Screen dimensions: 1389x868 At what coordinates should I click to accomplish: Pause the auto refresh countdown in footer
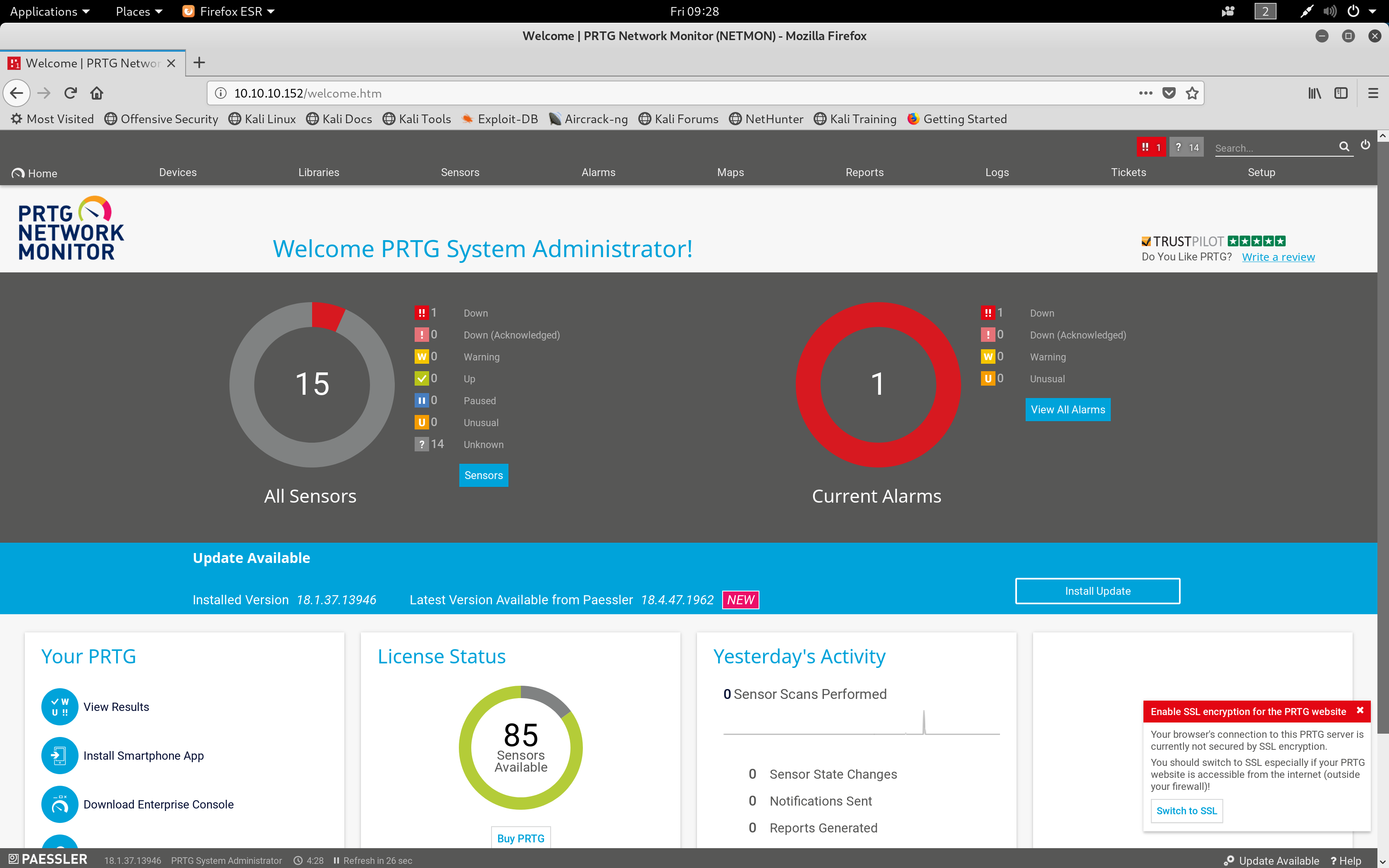click(x=337, y=860)
